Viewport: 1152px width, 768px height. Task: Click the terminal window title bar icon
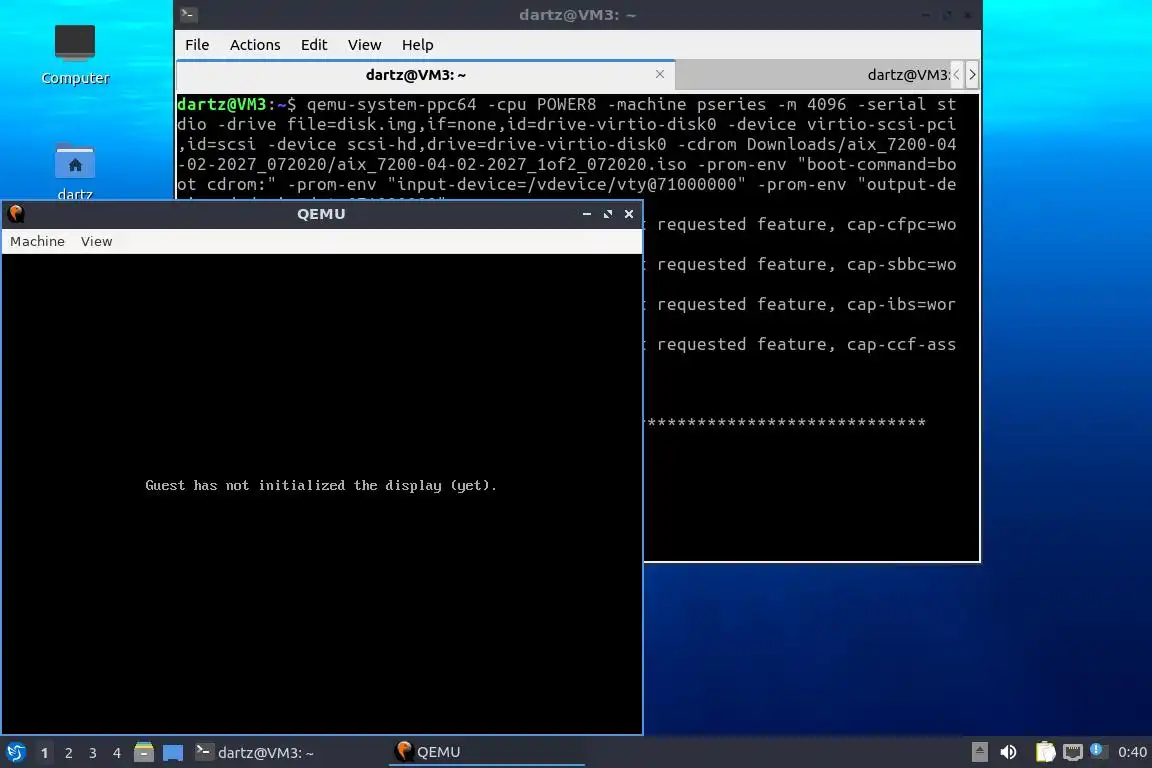coord(188,14)
